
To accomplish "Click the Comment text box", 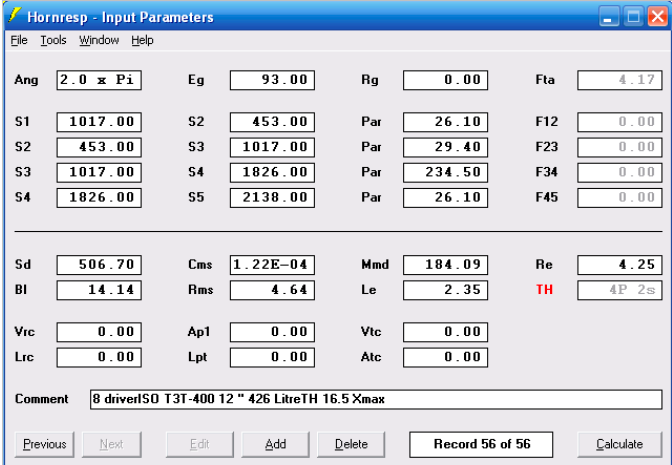I will click(376, 399).
